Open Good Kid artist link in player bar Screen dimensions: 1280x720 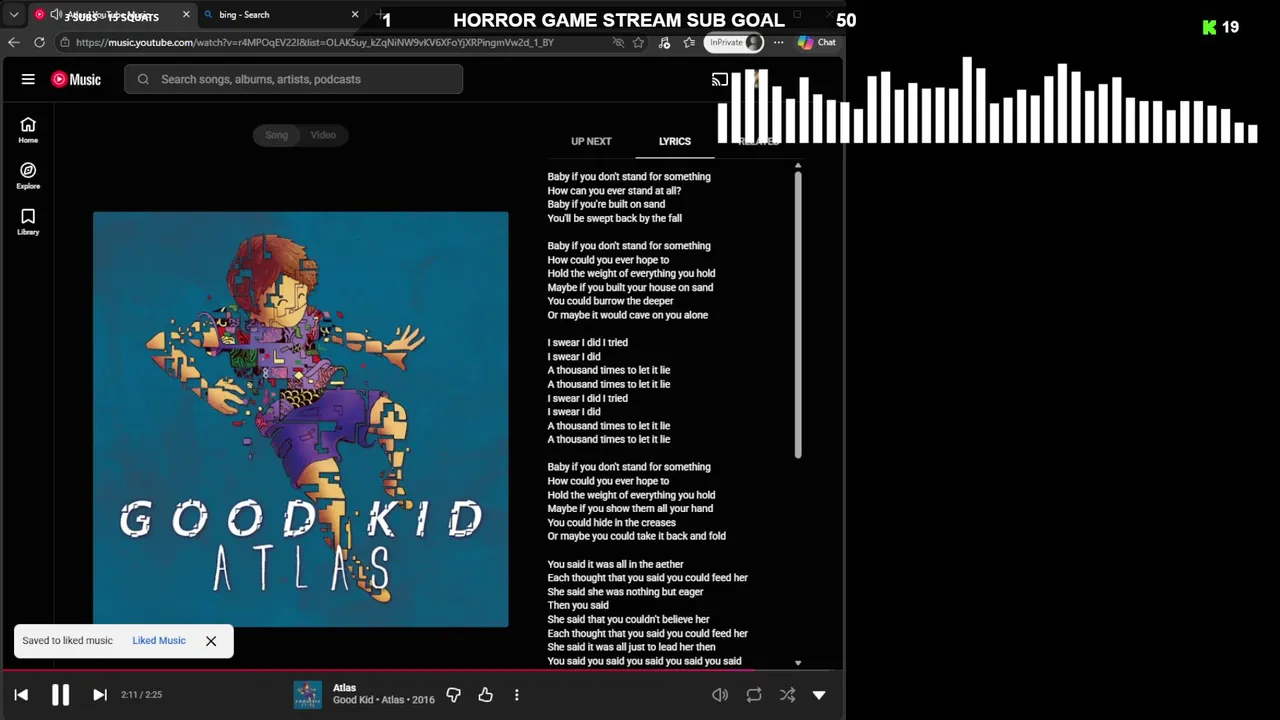(x=354, y=700)
